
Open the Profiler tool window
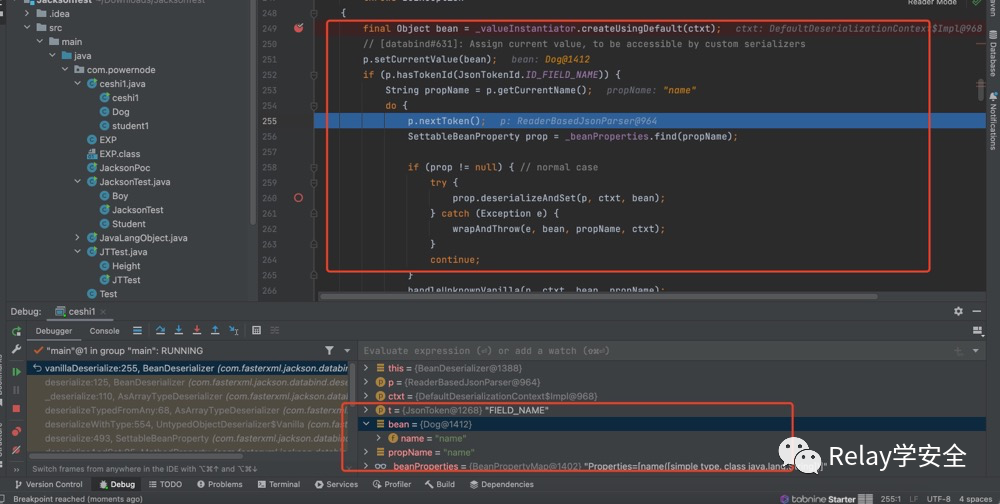point(392,484)
